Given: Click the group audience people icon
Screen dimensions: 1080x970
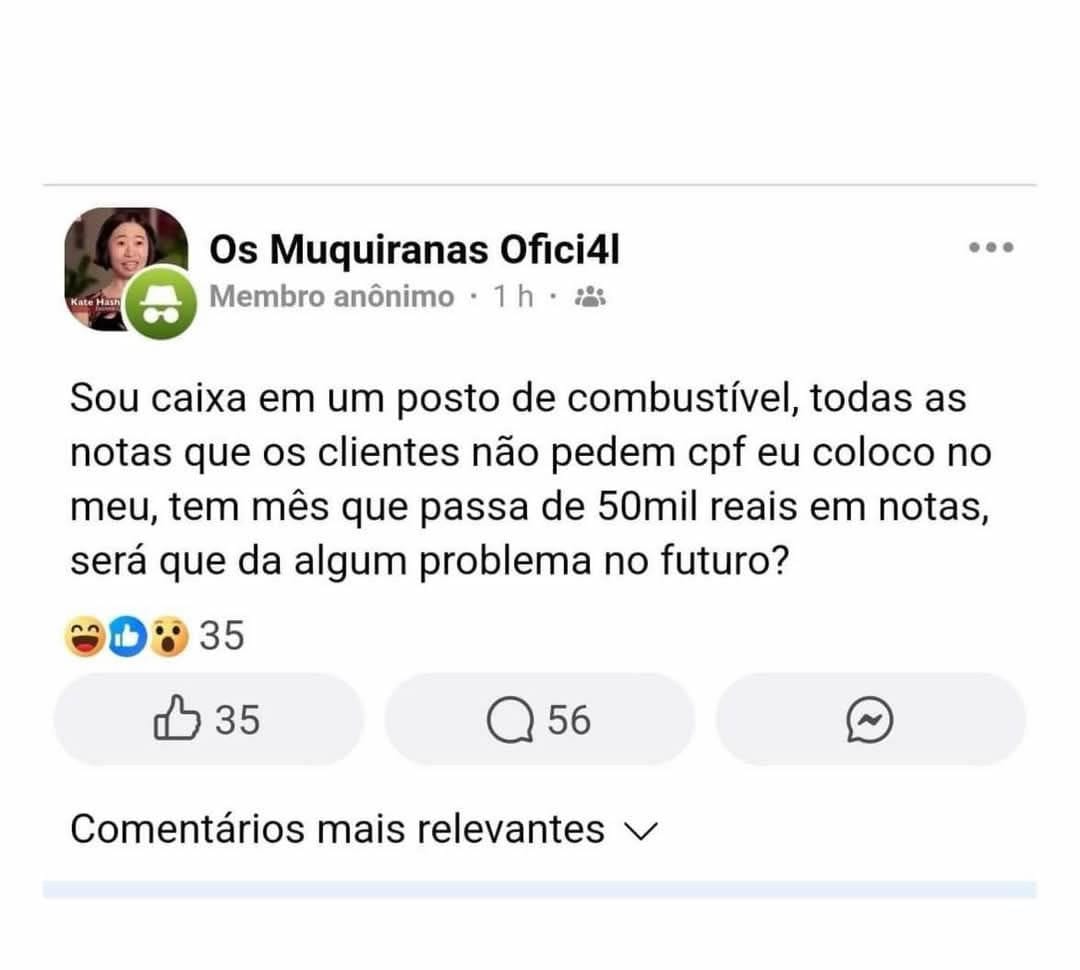Looking at the screenshot, I should pyautogui.click(x=591, y=297).
